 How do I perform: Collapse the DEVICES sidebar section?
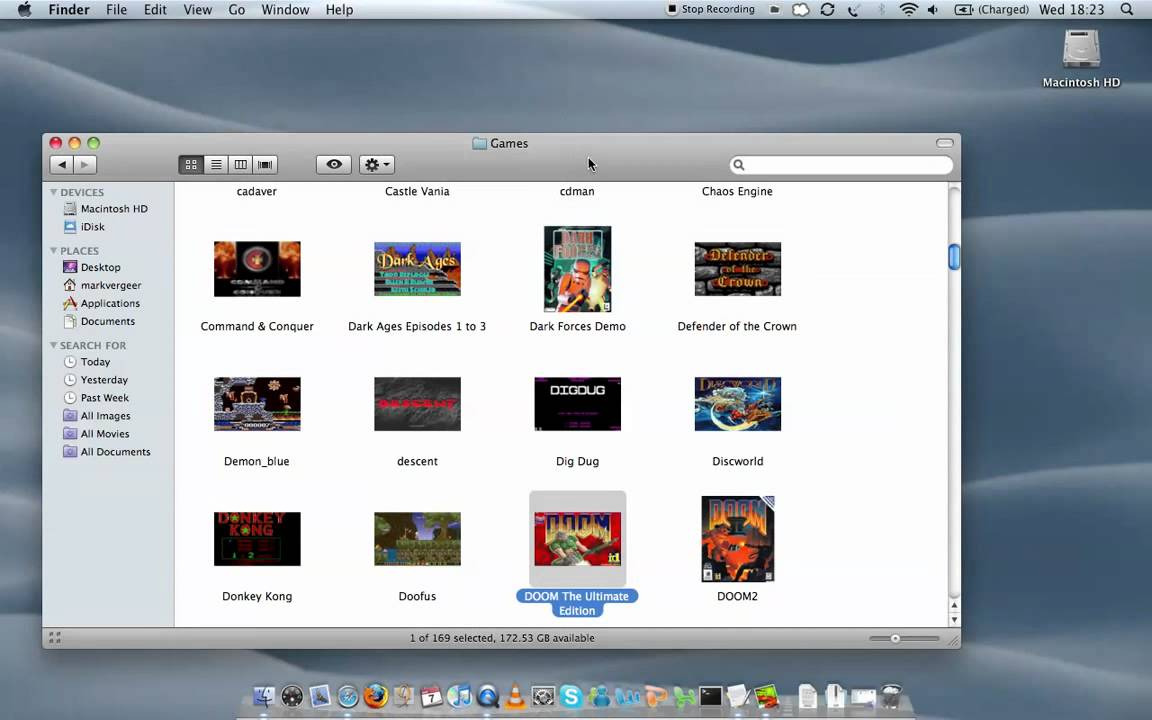click(x=54, y=192)
